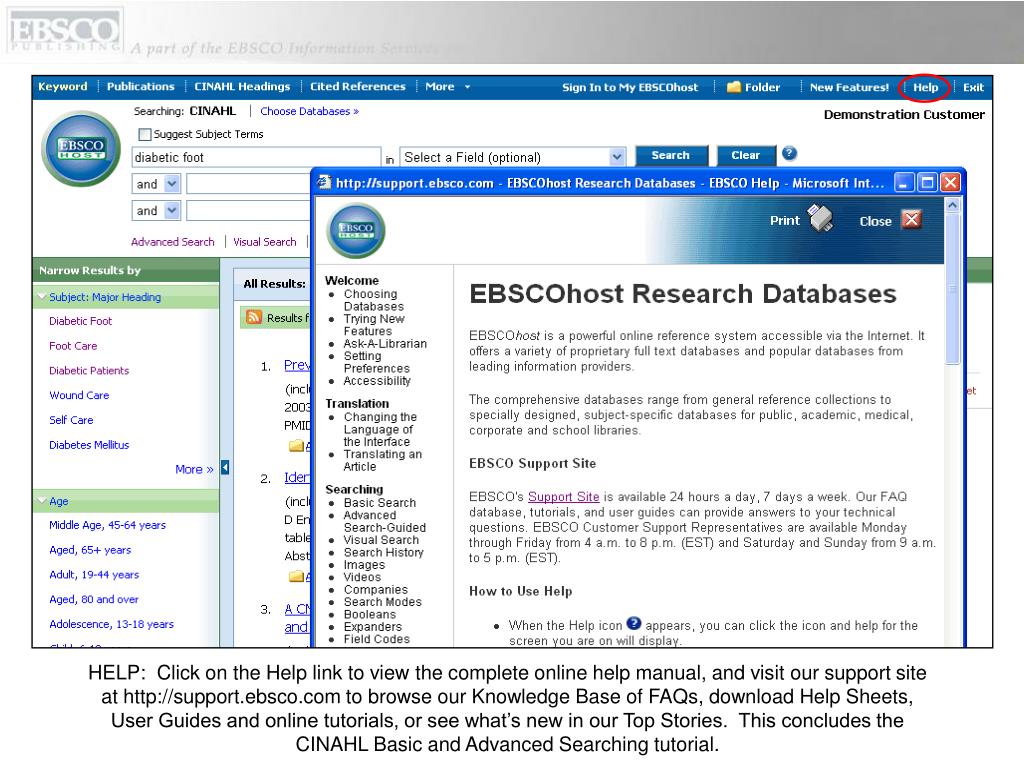Collapse the Subject: Major Heading section
The height and width of the screenshot is (768, 1024).
pyautogui.click(x=43, y=296)
